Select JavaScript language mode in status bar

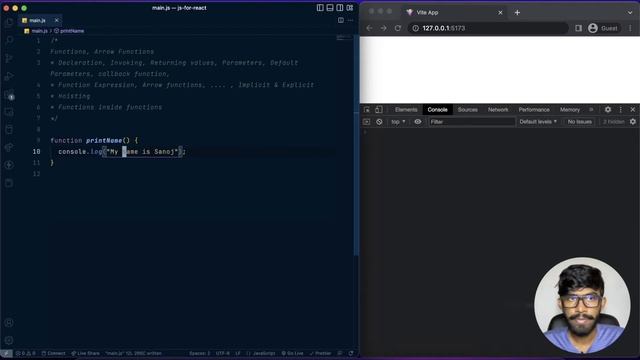(261, 353)
